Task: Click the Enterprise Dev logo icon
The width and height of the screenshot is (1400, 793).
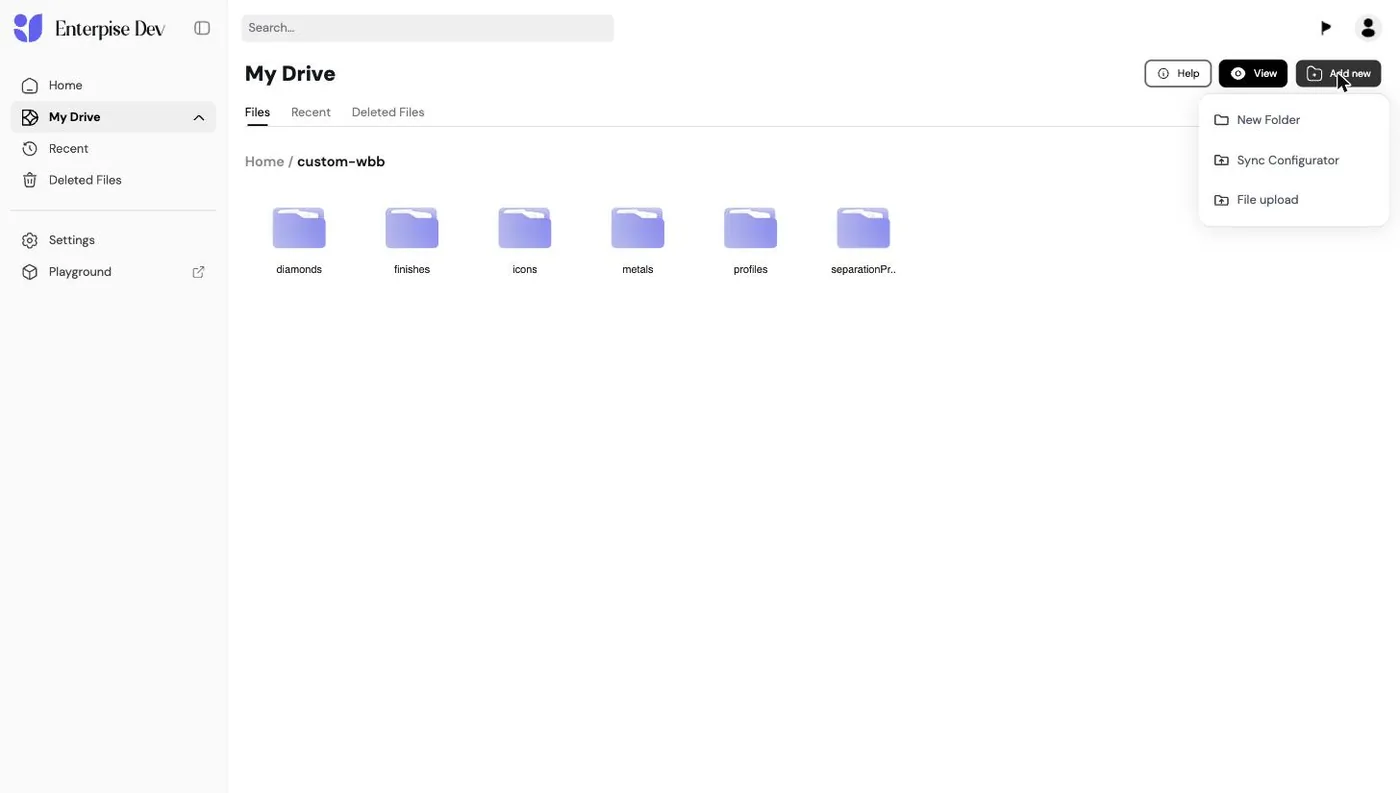Action: point(28,28)
